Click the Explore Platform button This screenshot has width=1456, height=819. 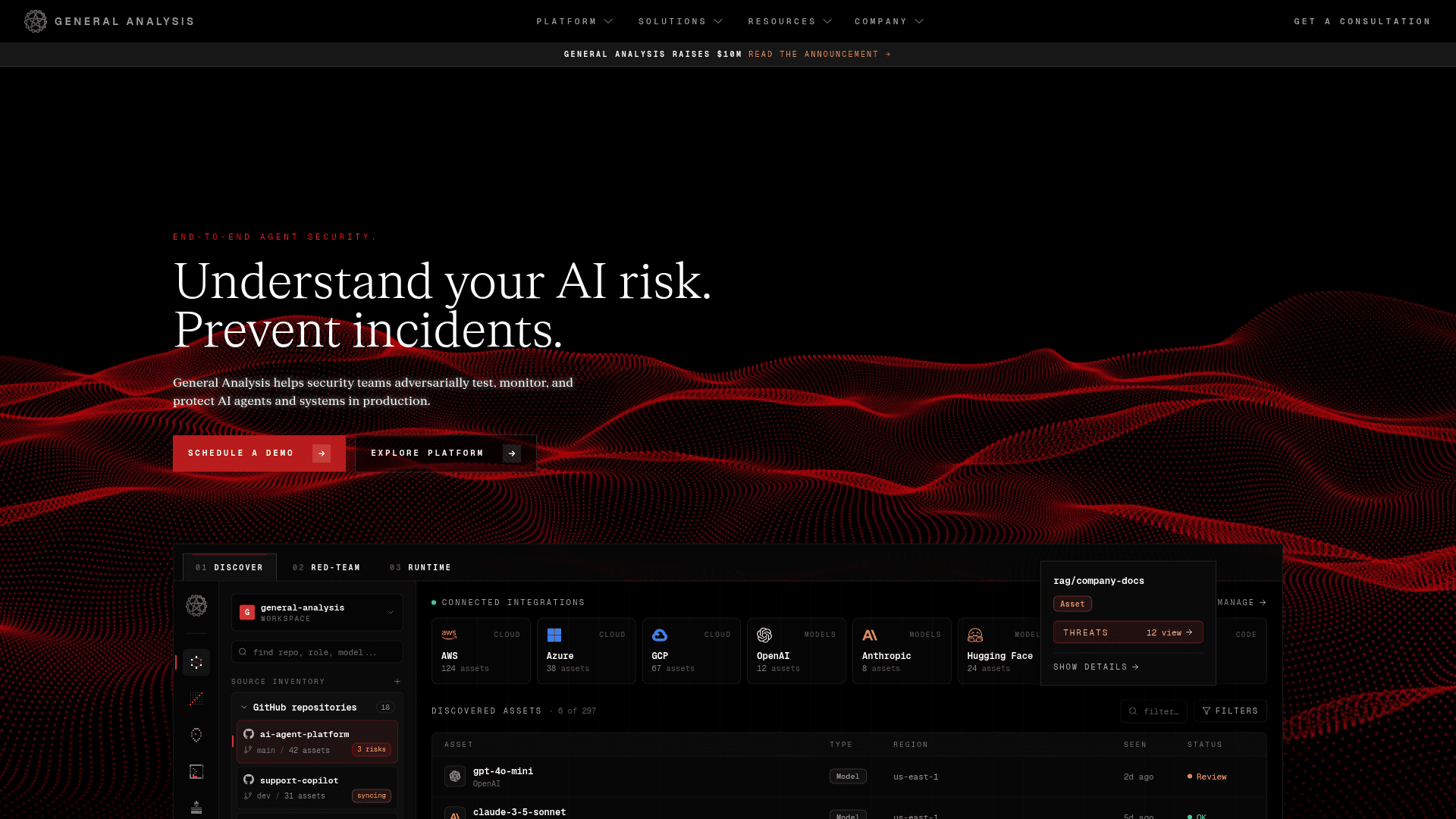446,453
